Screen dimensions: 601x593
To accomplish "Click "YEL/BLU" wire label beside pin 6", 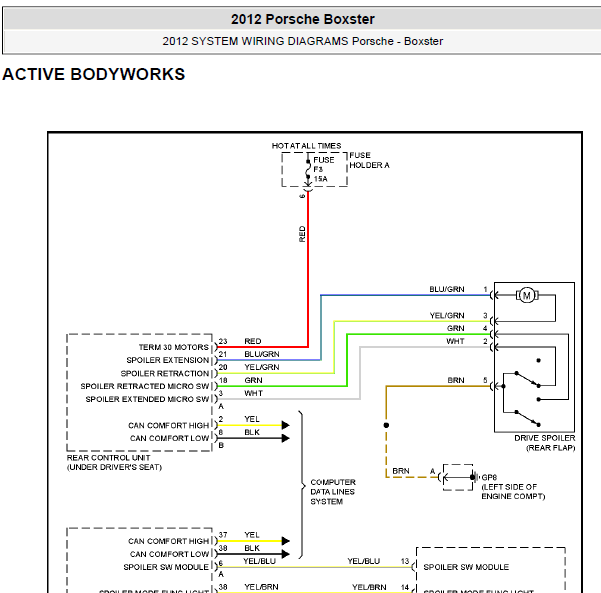I will pos(259,561).
